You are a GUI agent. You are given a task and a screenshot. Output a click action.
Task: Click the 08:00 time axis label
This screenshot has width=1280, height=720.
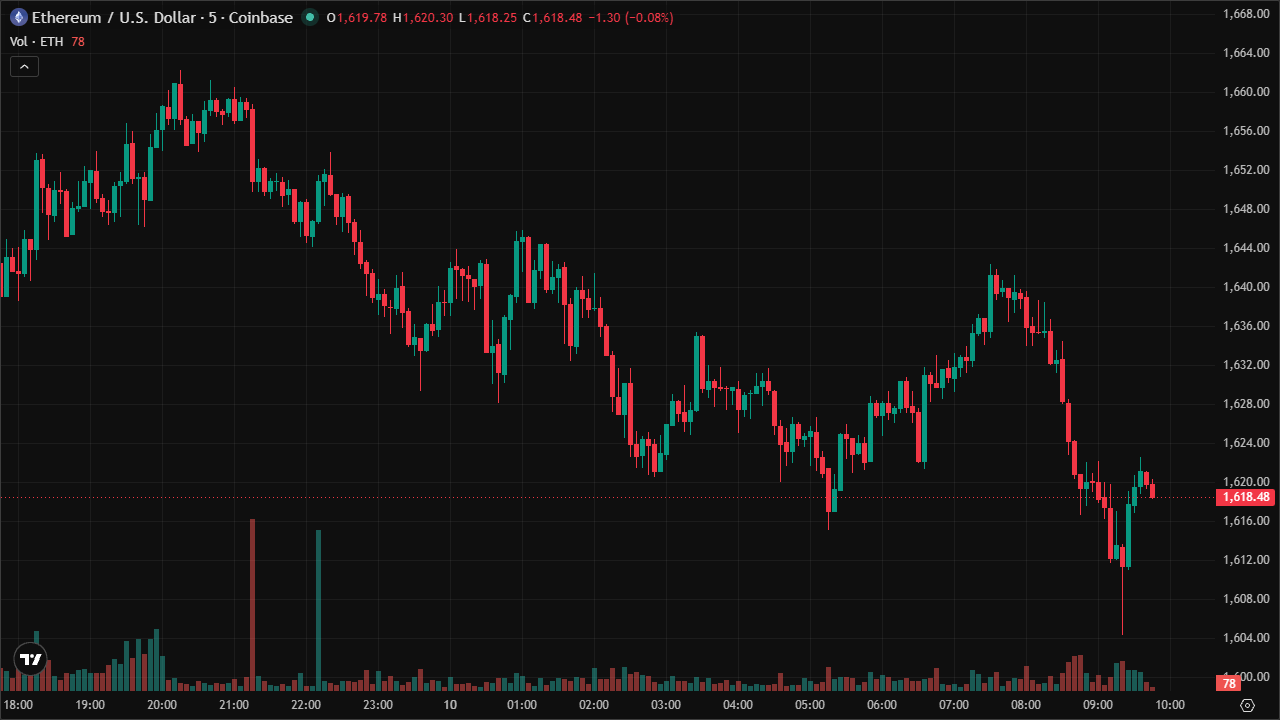[1026, 704]
